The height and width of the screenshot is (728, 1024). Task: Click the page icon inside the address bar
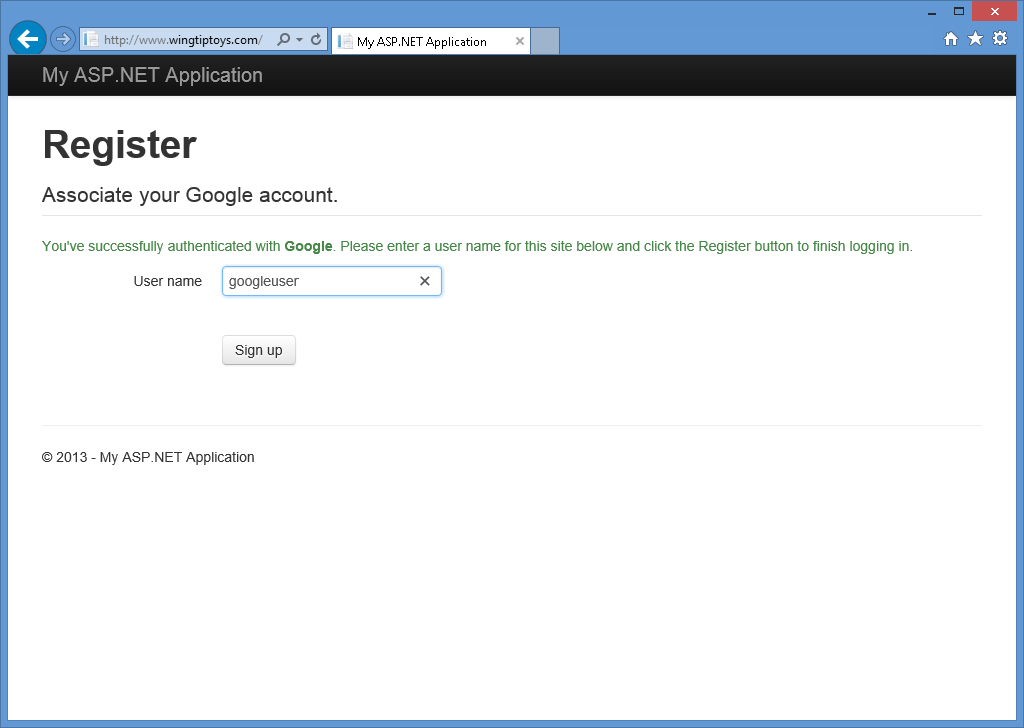coord(91,38)
